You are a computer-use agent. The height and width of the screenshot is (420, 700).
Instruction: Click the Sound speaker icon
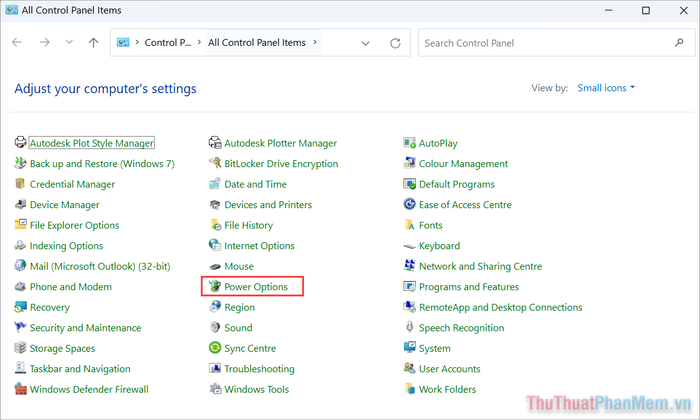[x=215, y=327]
